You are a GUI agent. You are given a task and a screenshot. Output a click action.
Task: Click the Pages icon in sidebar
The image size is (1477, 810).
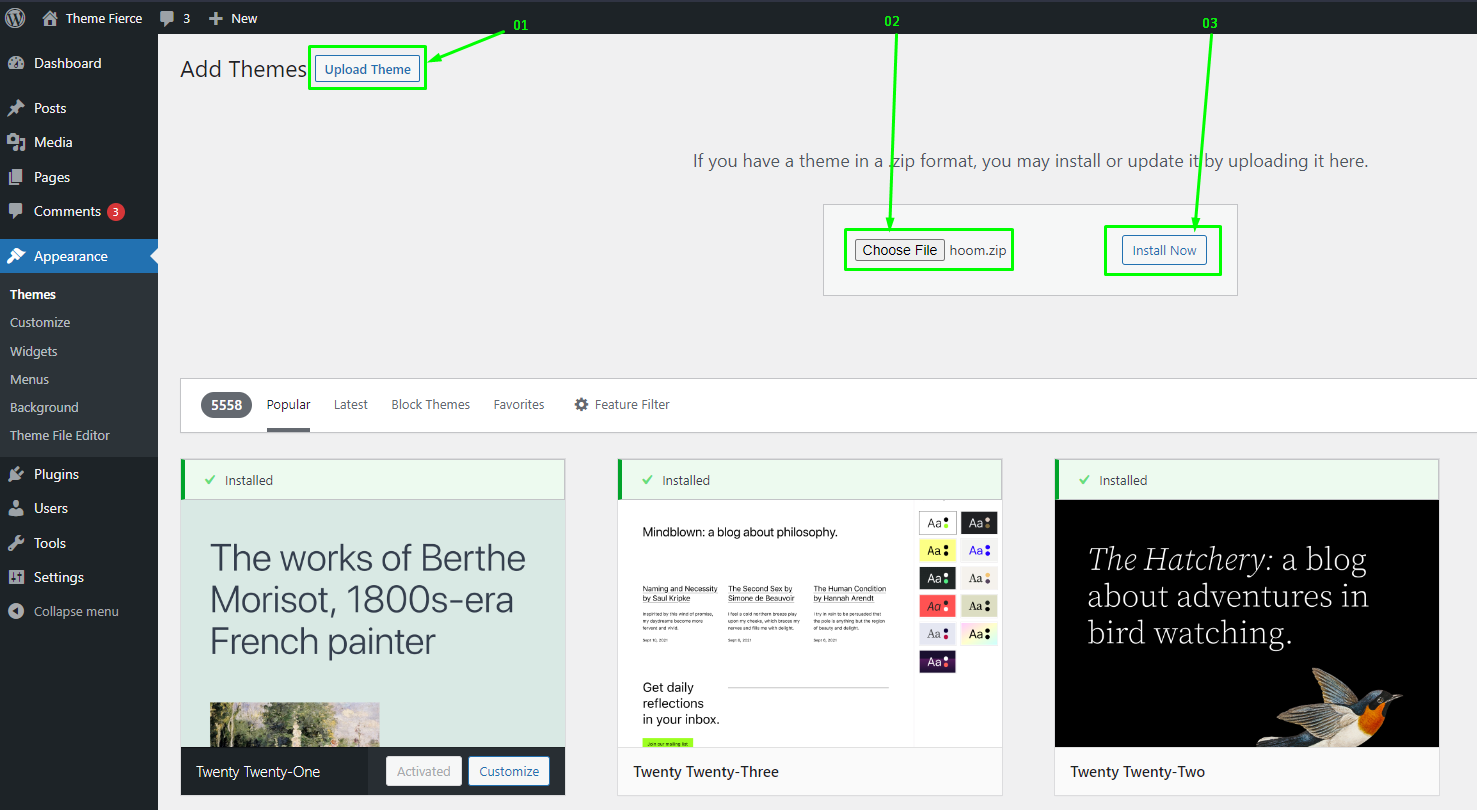pyautogui.click(x=16, y=177)
